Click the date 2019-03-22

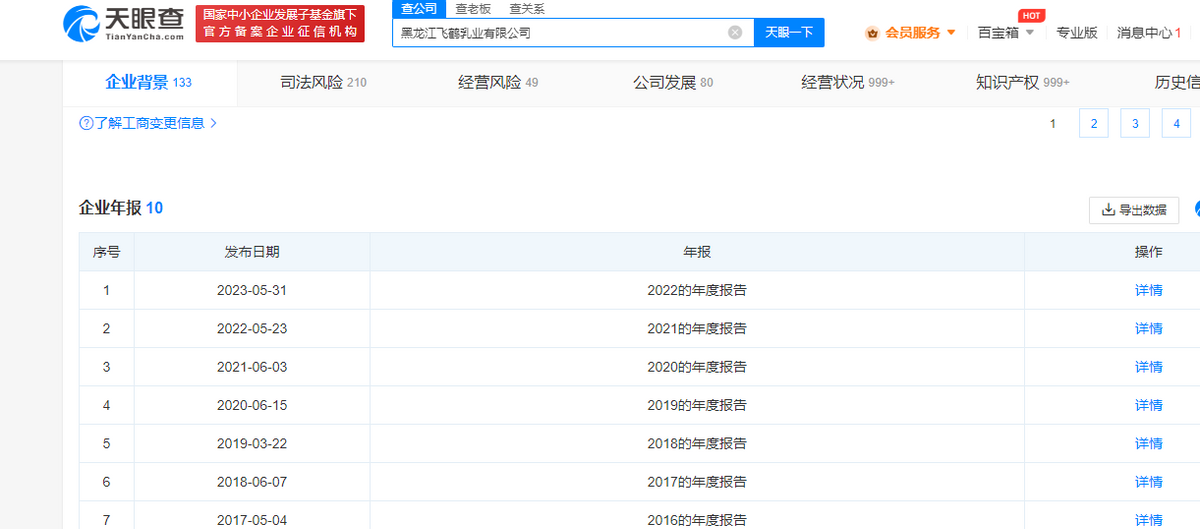coord(252,443)
